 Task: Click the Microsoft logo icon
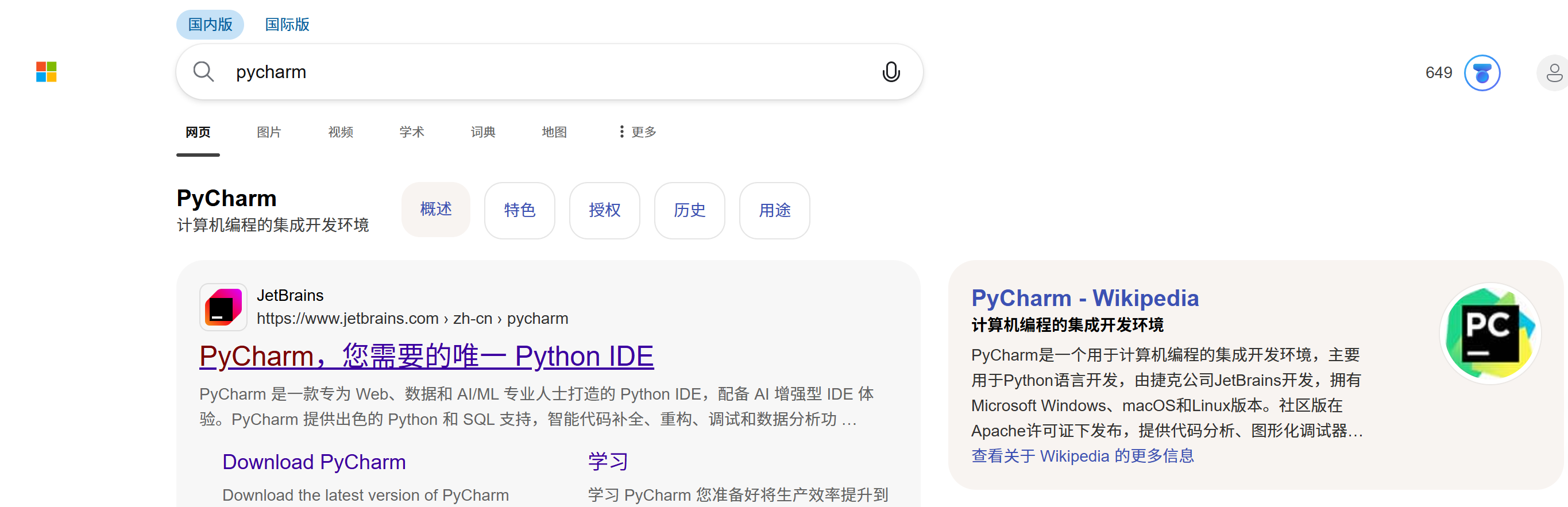tap(47, 72)
